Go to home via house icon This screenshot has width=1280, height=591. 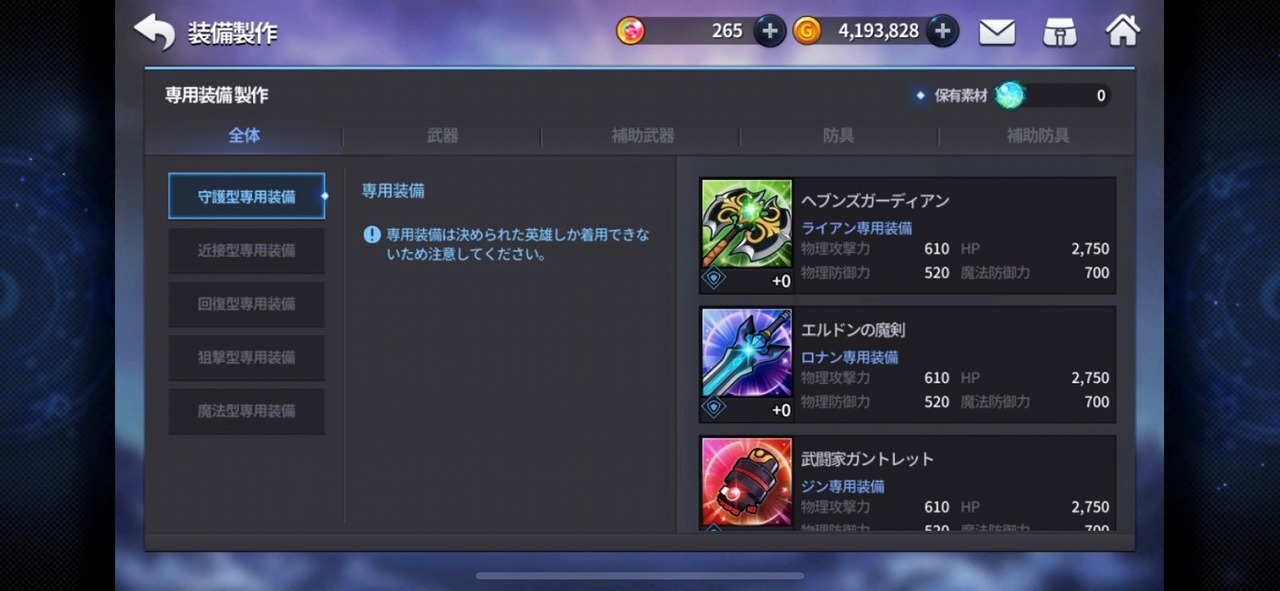[1123, 31]
